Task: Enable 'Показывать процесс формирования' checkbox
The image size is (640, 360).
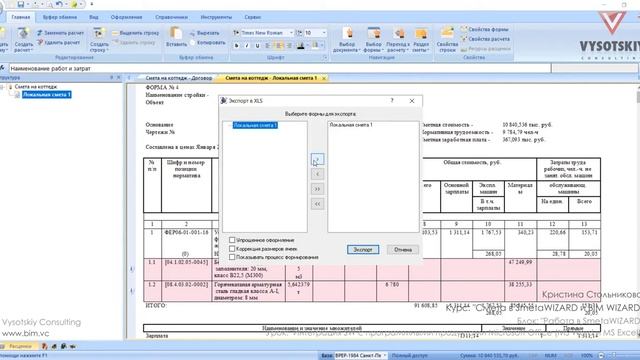Action: click(x=232, y=257)
